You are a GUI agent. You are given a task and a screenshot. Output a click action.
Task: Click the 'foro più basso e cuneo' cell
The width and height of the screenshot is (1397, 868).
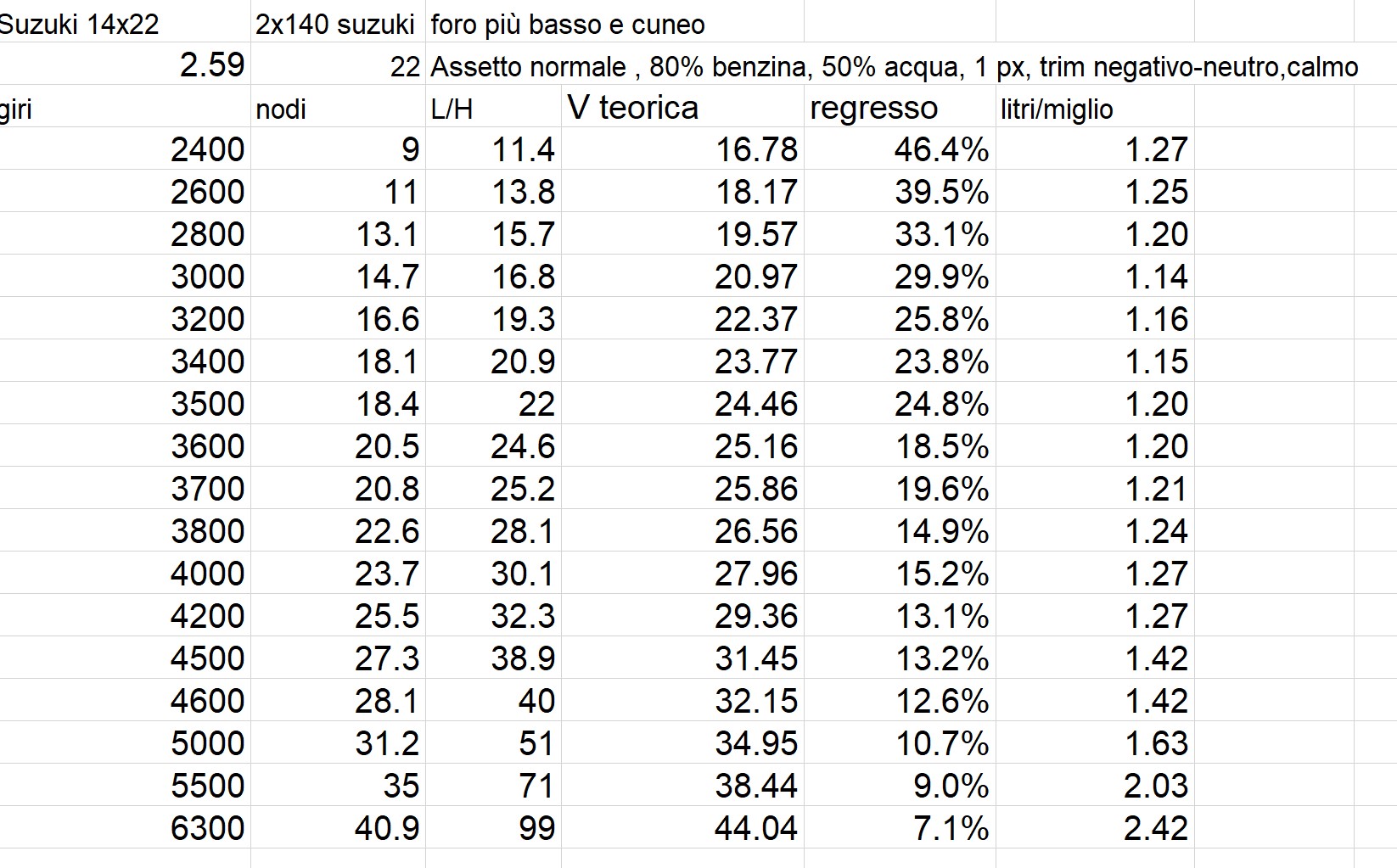point(567,24)
